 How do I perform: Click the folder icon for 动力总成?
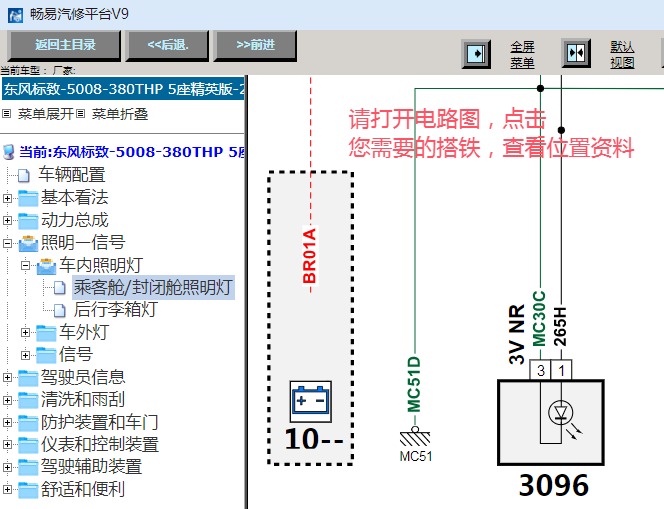[28, 220]
